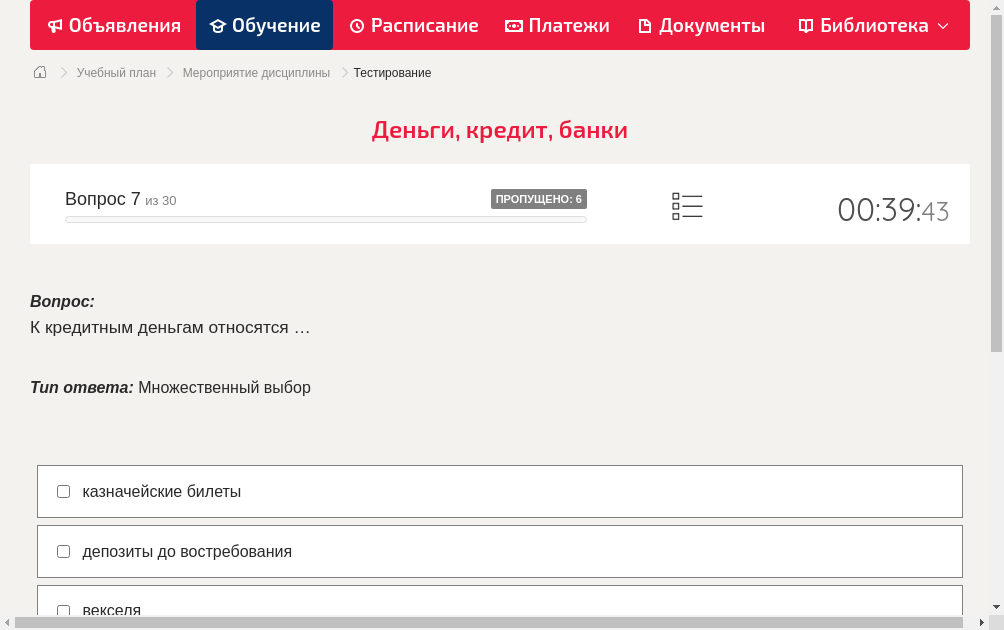Select the Объявления menu item
Viewport: 1004px width, 630px height.
(113, 25)
